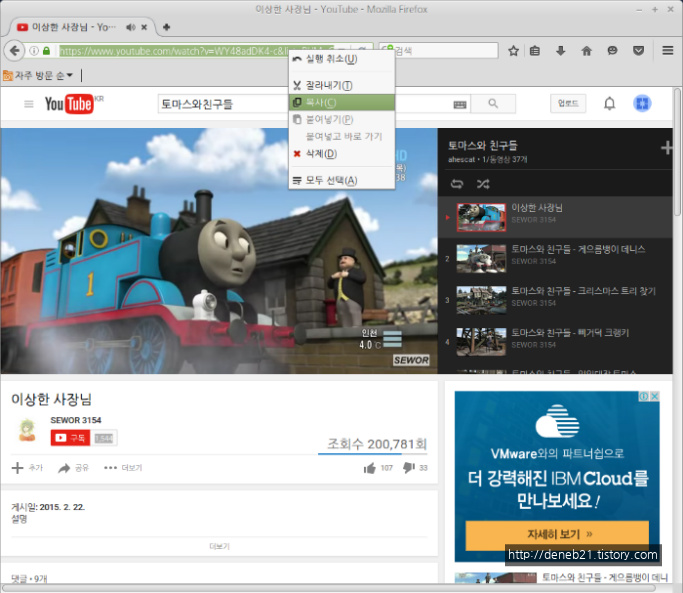Click the bookmark star icon in toolbar

tap(513, 51)
